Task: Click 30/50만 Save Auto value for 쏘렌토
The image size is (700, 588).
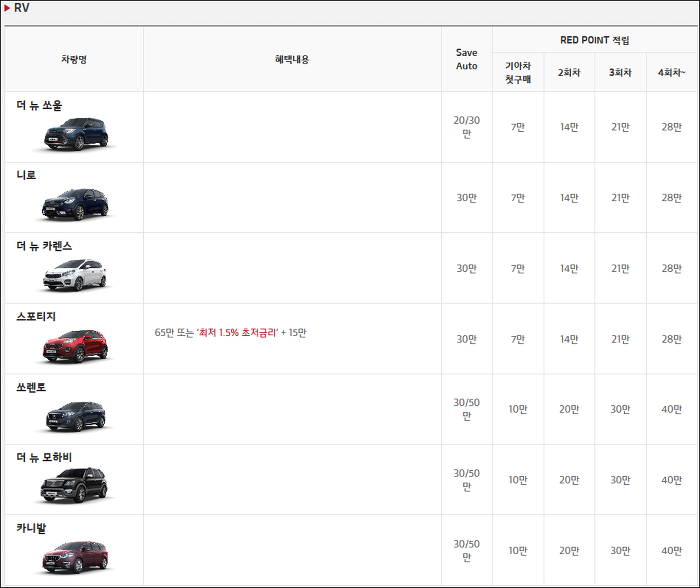Action: click(x=467, y=409)
